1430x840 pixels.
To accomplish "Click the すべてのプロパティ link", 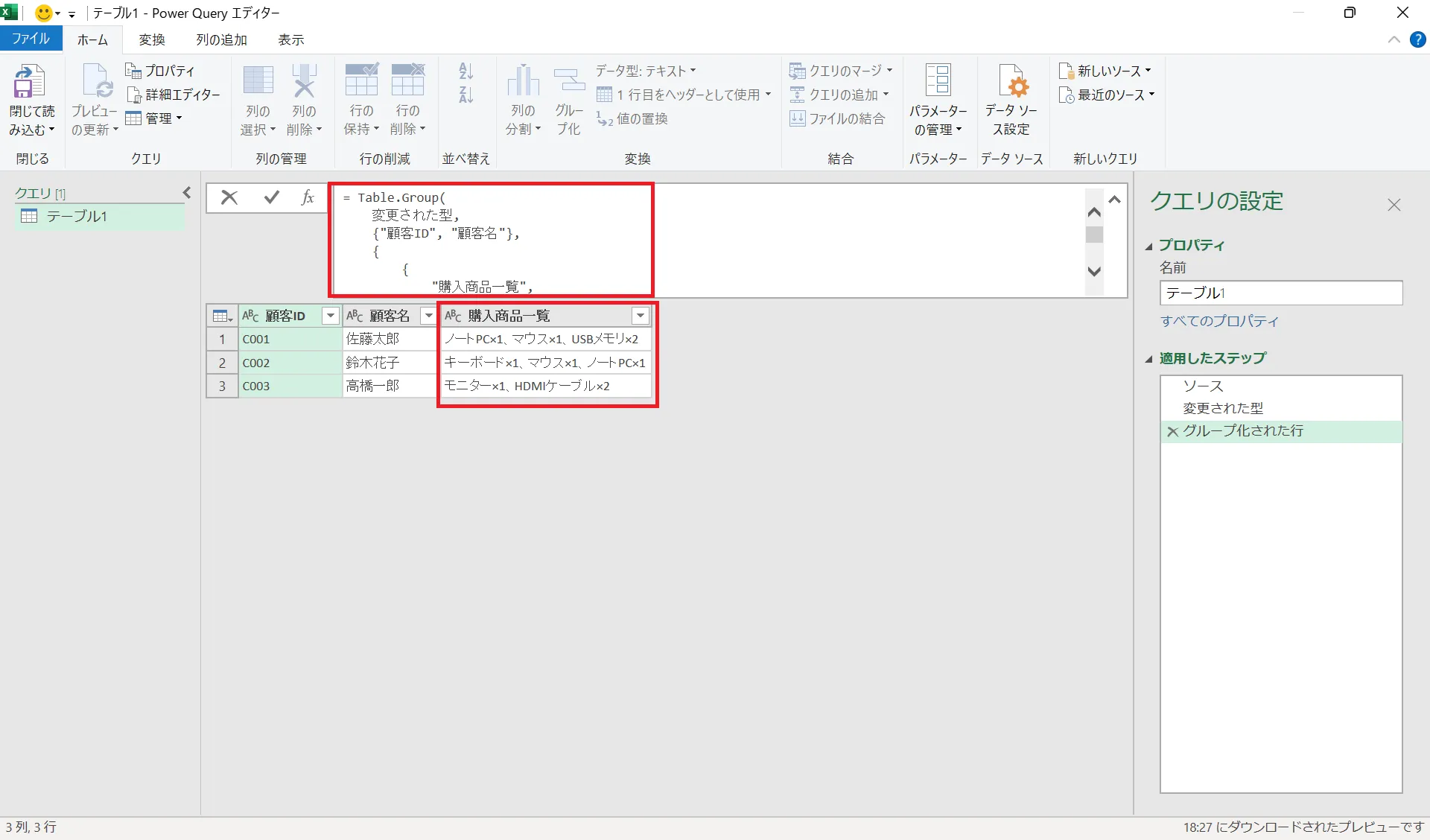I will tap(1218, 321).
